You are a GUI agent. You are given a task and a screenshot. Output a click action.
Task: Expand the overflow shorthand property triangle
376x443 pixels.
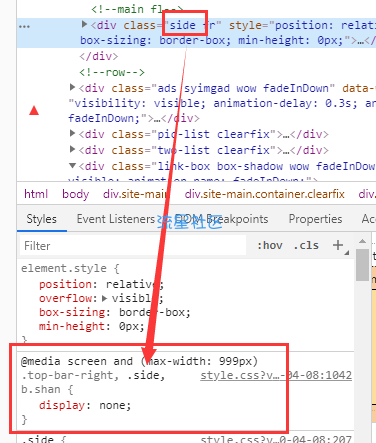[104, 298]
